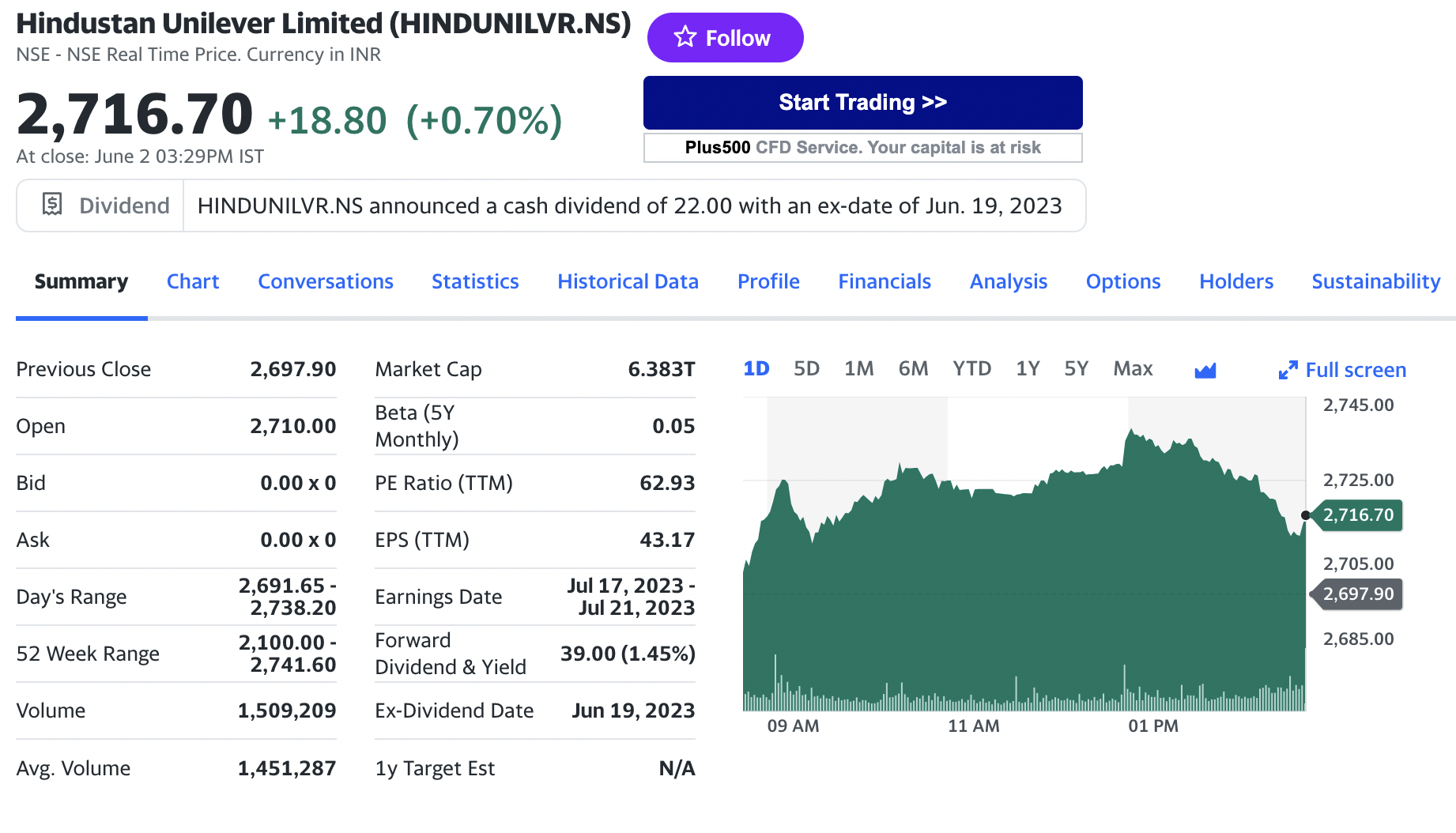
Task: Open Plus500 CFD Service disclaimer link
Action: 862,148
